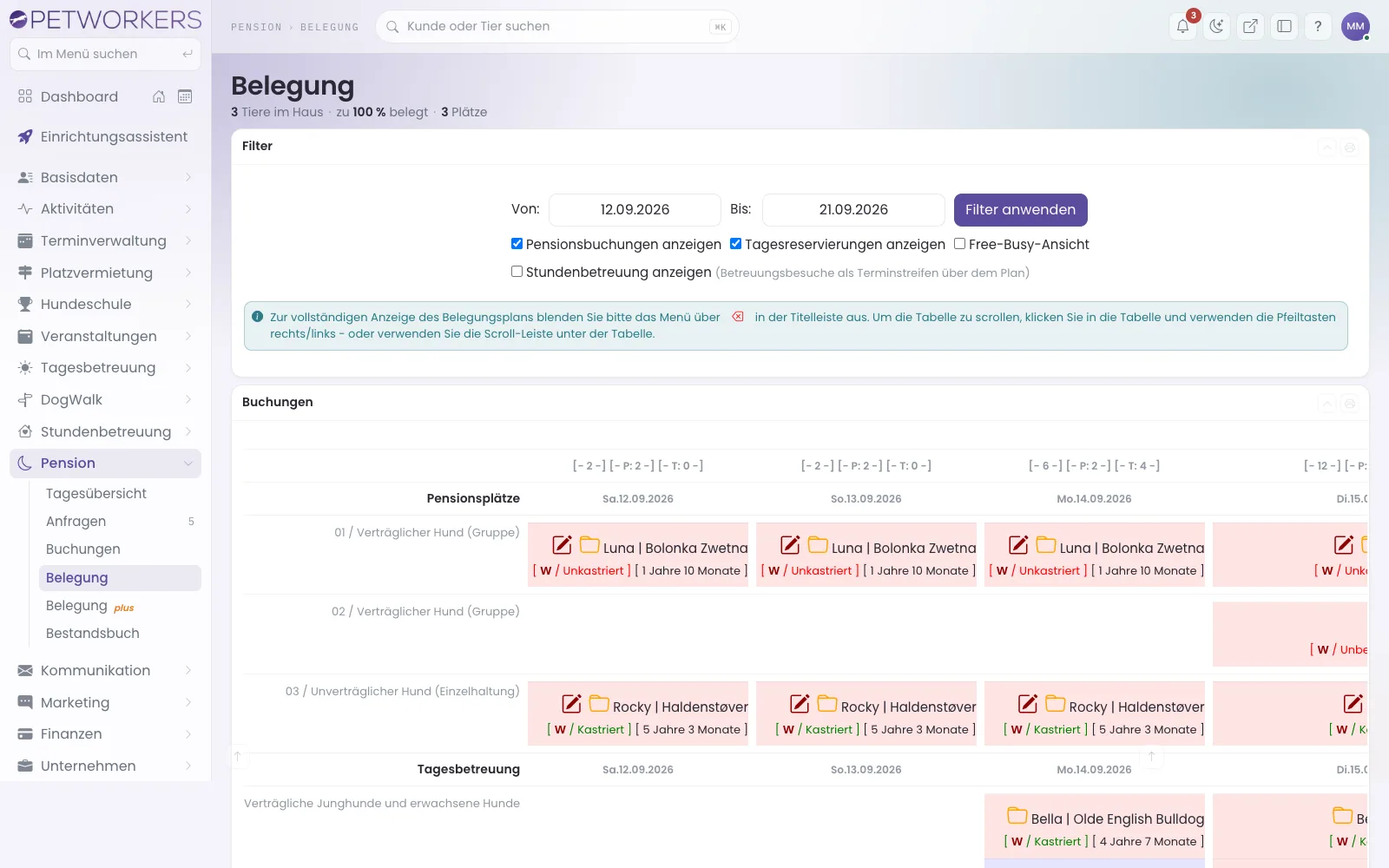Open the help question mark
Screen dimensions: 1389x868
pos(1318,26)
